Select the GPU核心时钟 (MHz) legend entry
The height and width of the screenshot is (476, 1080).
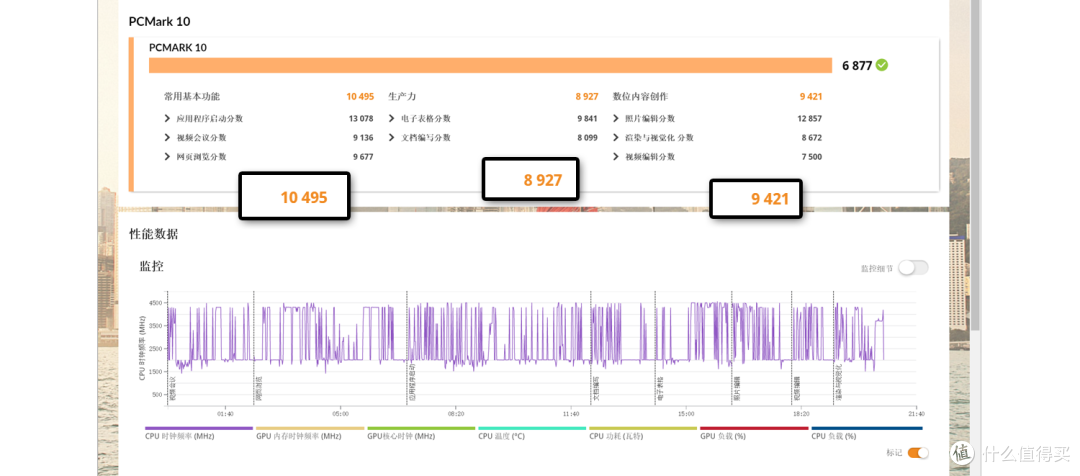[x=421, y=433]
